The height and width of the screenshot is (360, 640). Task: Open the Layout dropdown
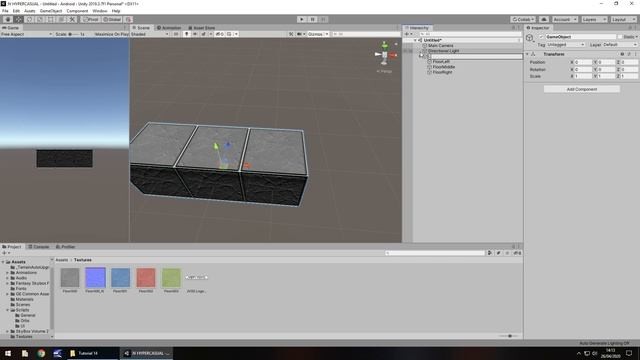tap(623, 19)
